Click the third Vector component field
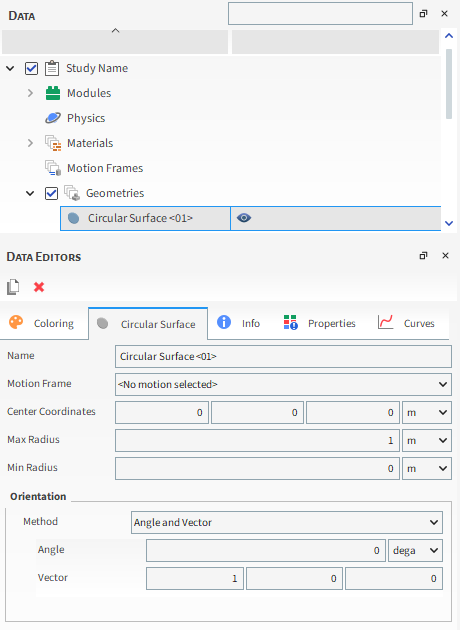 point(394,579)
